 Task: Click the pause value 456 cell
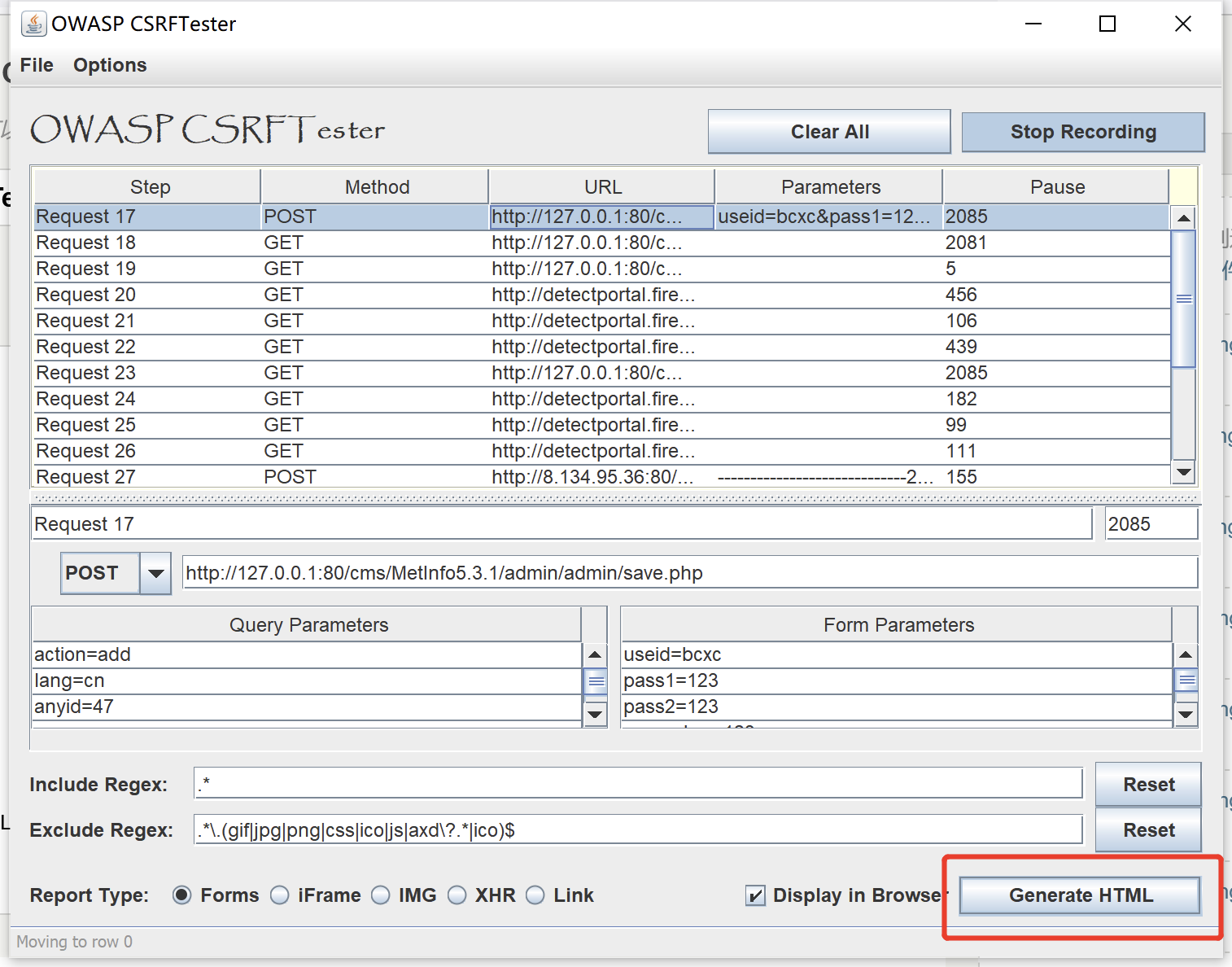pyautogui.click(x=1056, y=295)
